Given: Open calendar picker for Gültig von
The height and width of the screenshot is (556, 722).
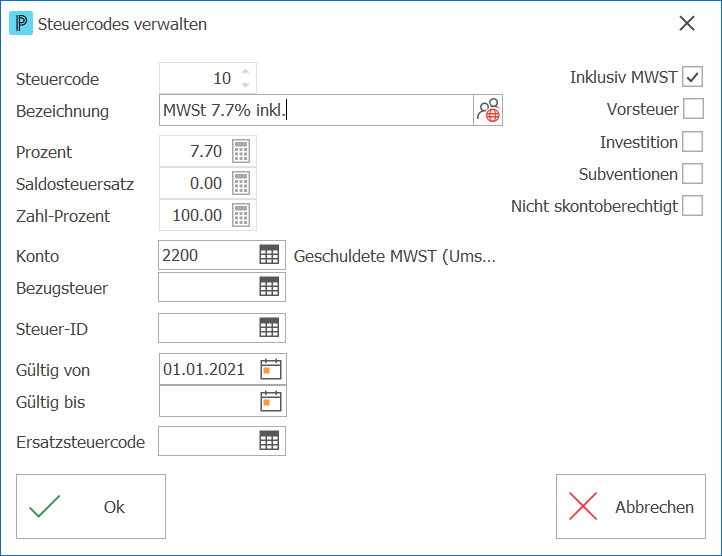Looking at the screenshot, I should (271, 369).
